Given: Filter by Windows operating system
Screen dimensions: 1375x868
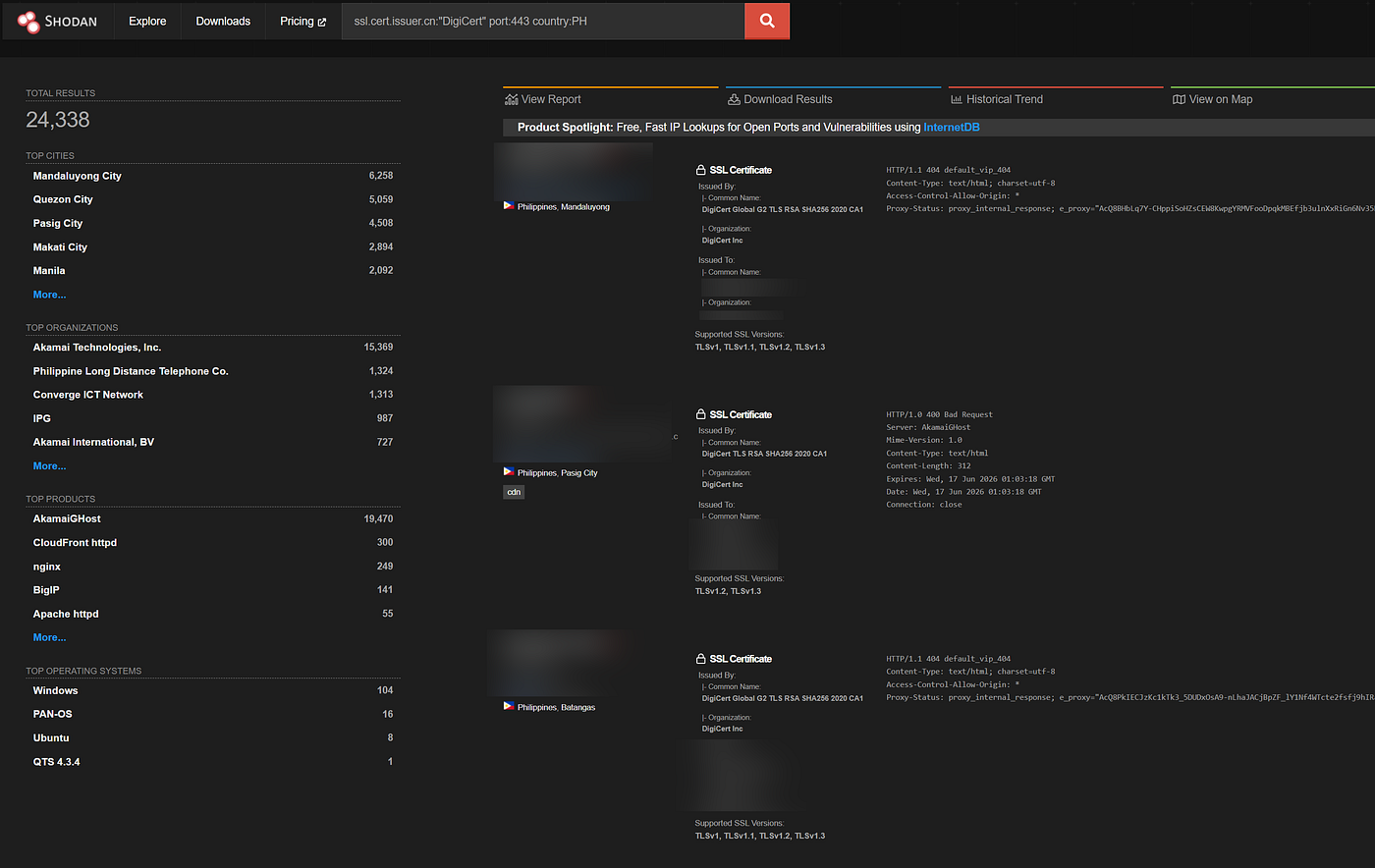Looking at the screenshot, I should [x=55, y=690].
